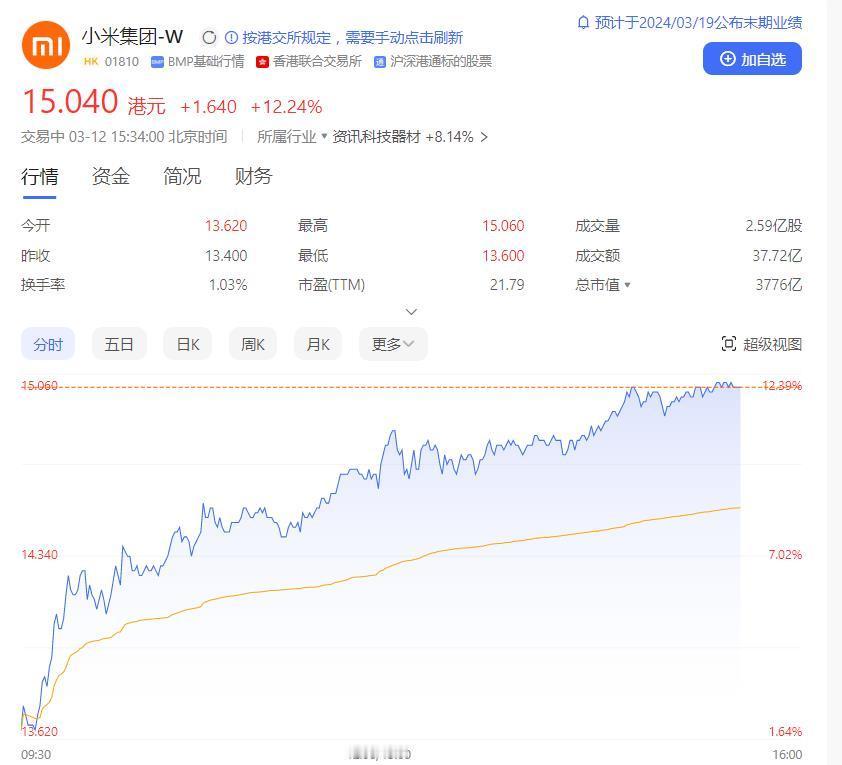Image resolution: width=842 pixels, height=765 pixels.
Task: Click the current price 15.040
Action: tap(70, 101)
